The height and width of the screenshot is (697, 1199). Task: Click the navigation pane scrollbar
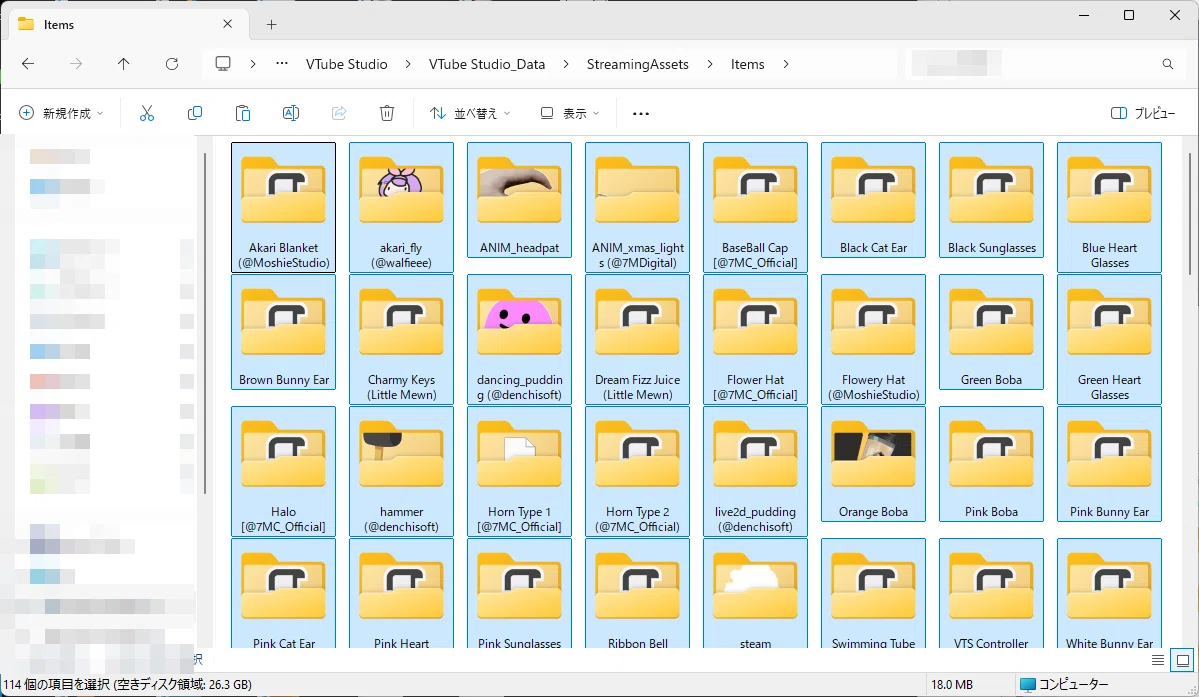point(205,323)
